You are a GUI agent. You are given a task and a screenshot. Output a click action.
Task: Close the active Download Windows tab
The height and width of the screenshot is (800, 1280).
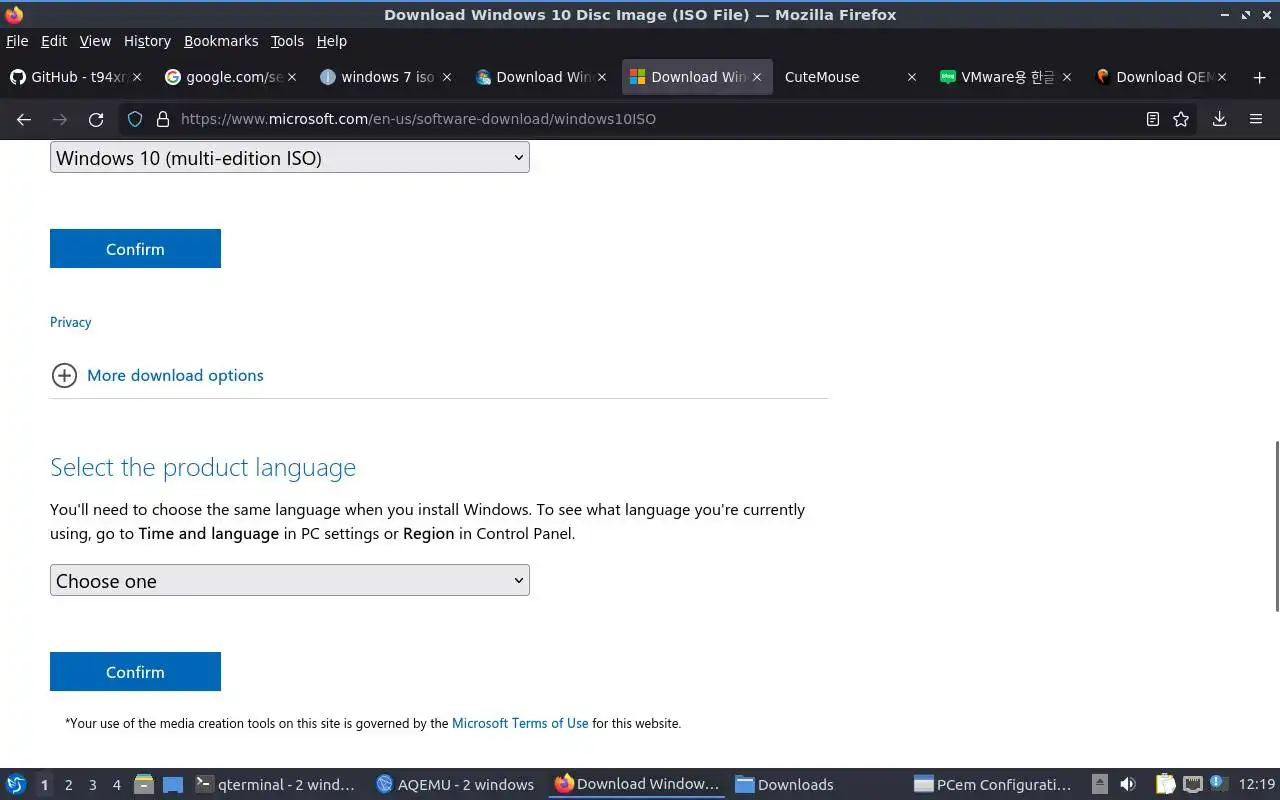point(757,77)
